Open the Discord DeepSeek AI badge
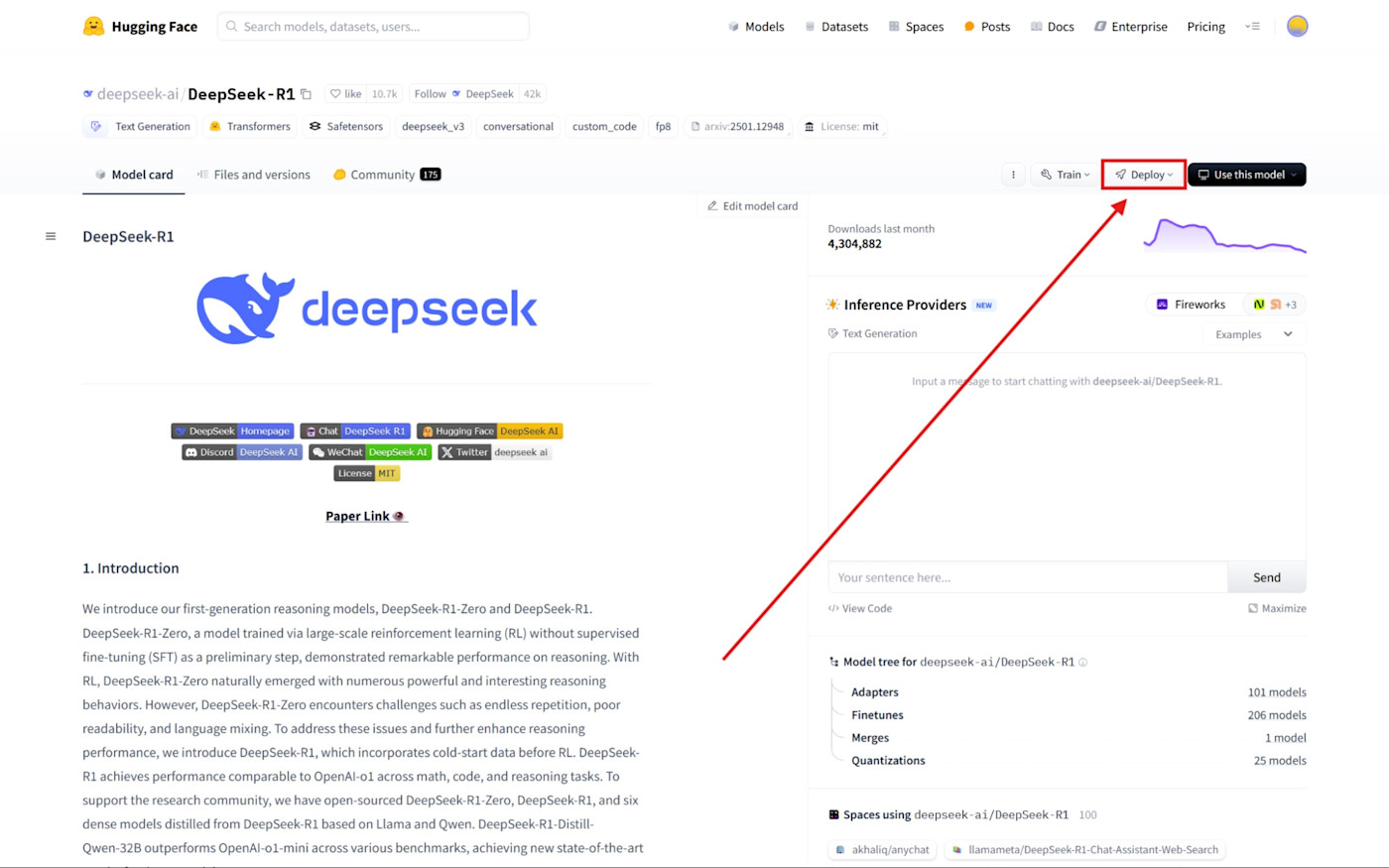The height and width of the screenshot is (868, 1389). pos(242,452)
